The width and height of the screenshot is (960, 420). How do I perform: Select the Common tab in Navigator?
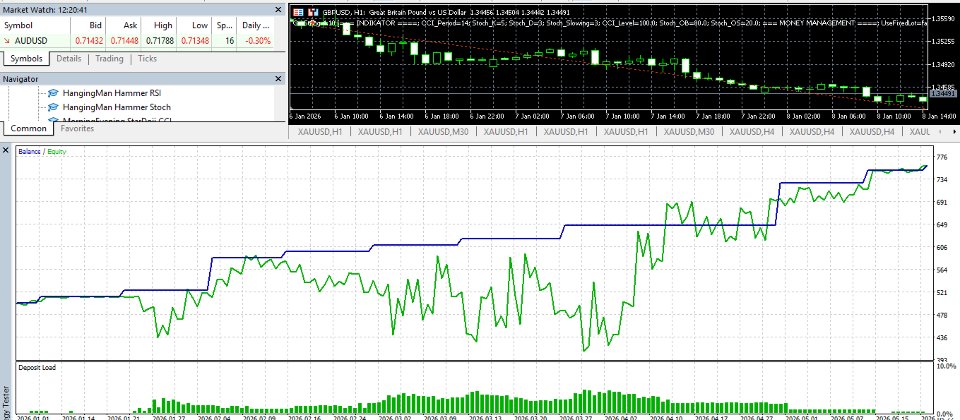click(28, 129)
